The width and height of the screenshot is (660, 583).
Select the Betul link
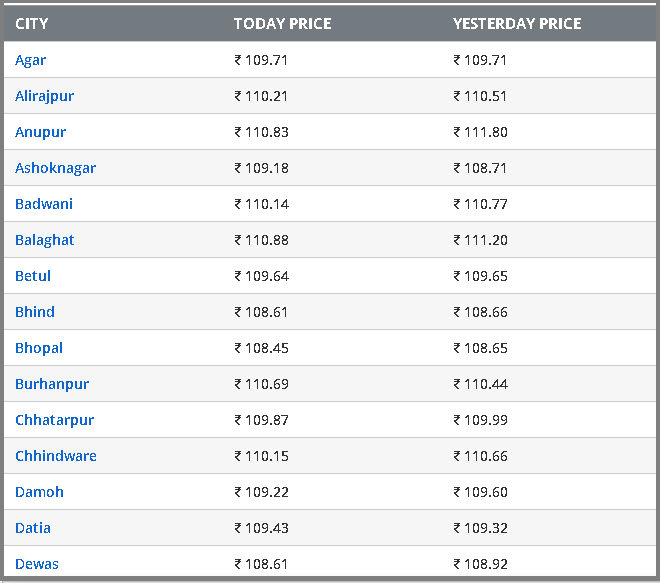(33, 276)
